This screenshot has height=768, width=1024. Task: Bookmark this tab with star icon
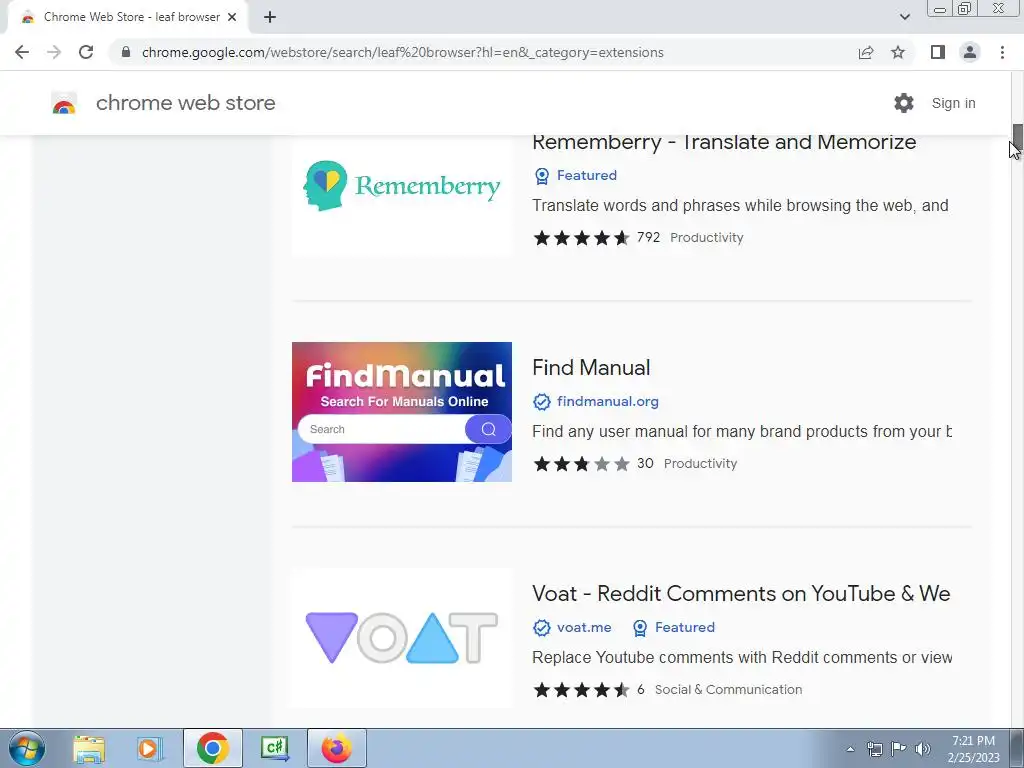click(898, 52)
